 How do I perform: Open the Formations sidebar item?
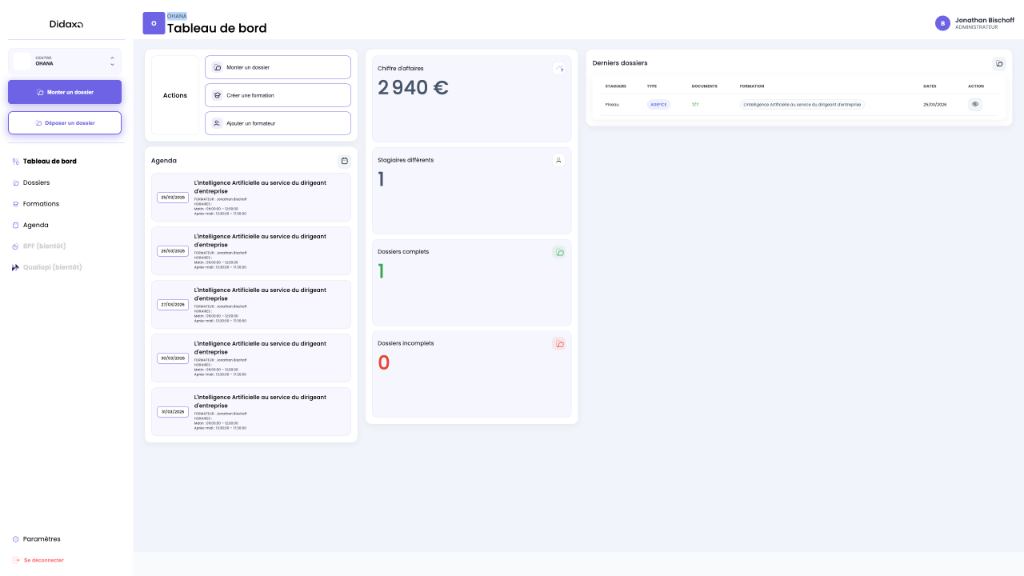(40, 204)
